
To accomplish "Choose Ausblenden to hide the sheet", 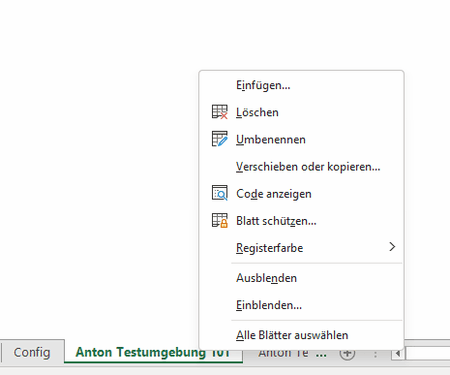I will 301,278.
